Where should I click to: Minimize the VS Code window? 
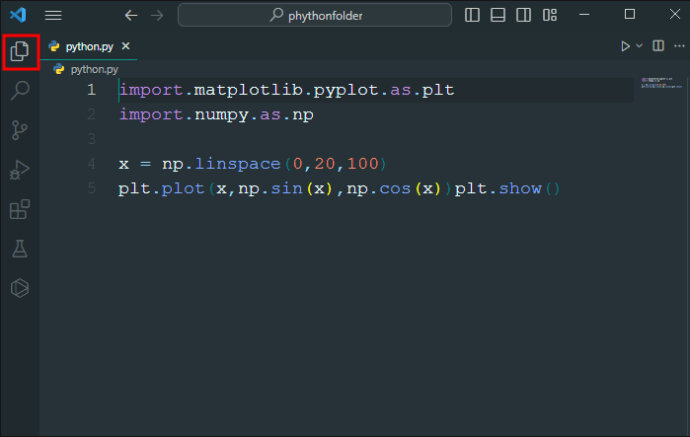pyautogui.click(x=584, y=15)
